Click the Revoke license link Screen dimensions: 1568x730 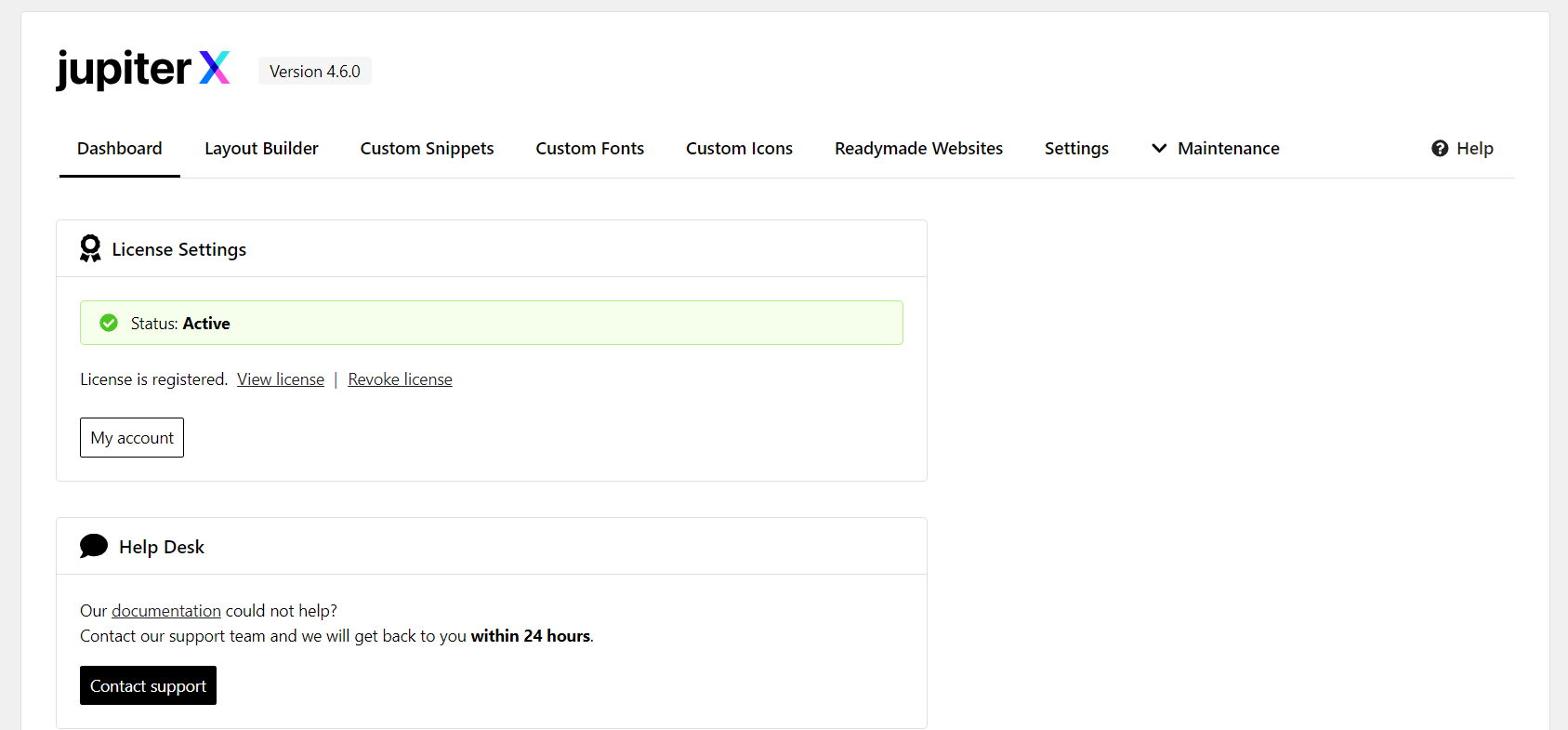tap(400, 379)
